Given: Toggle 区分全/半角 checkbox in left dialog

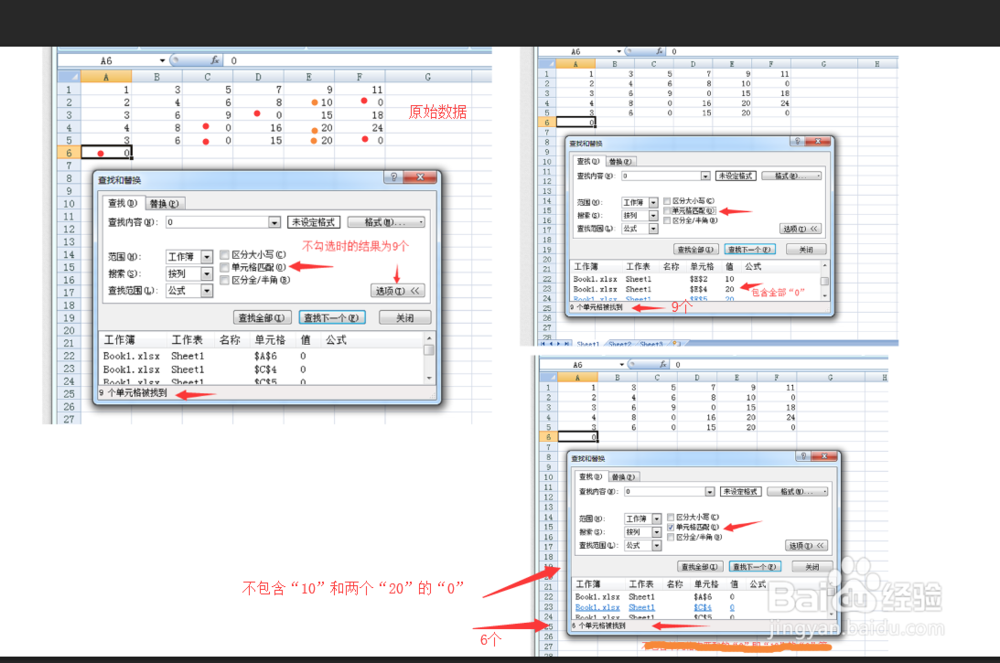Looking at the screenshot, I should (224, 280).
